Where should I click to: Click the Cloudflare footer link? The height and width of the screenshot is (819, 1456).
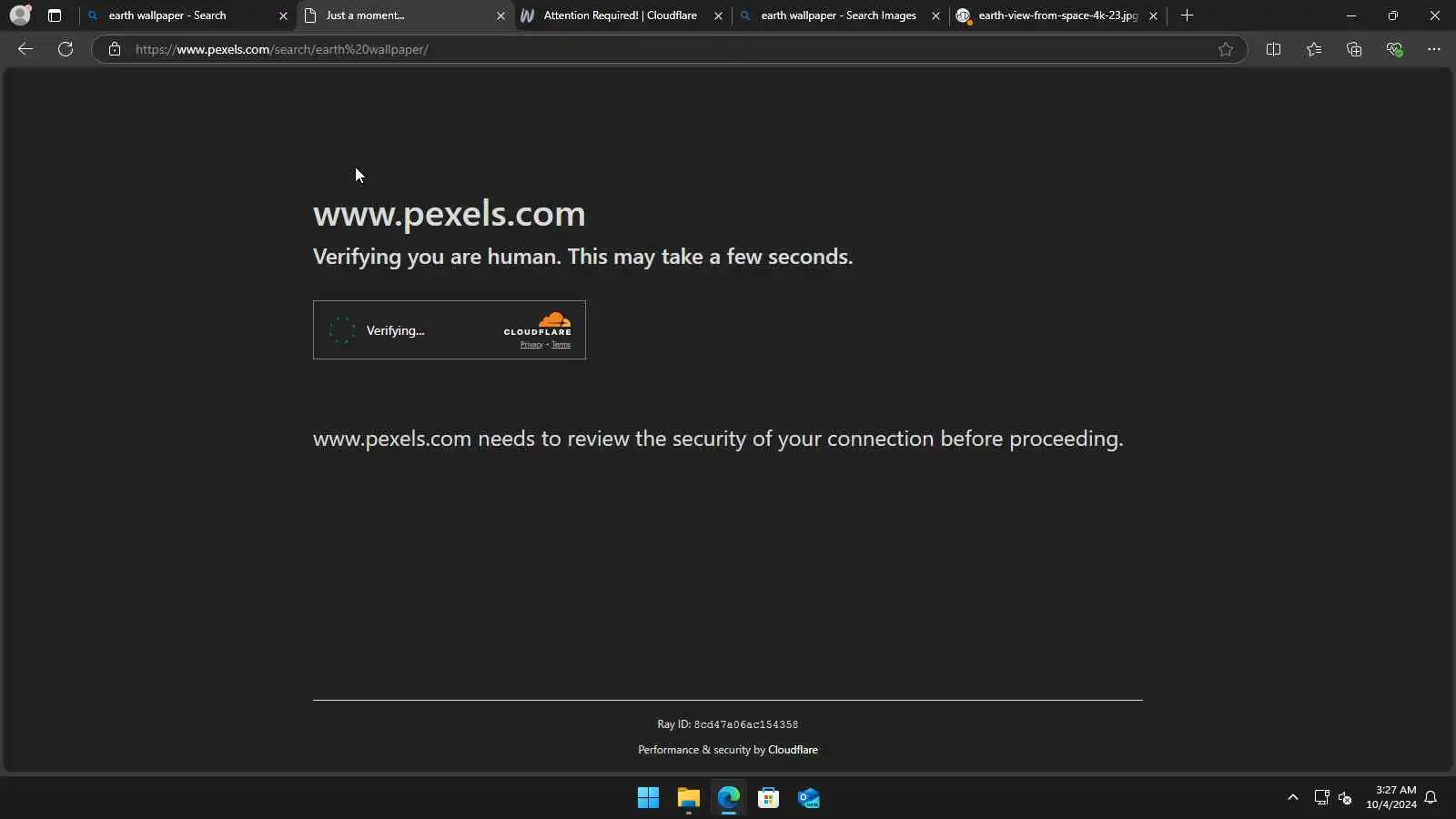pyautogui.click(x=793, y=750)
